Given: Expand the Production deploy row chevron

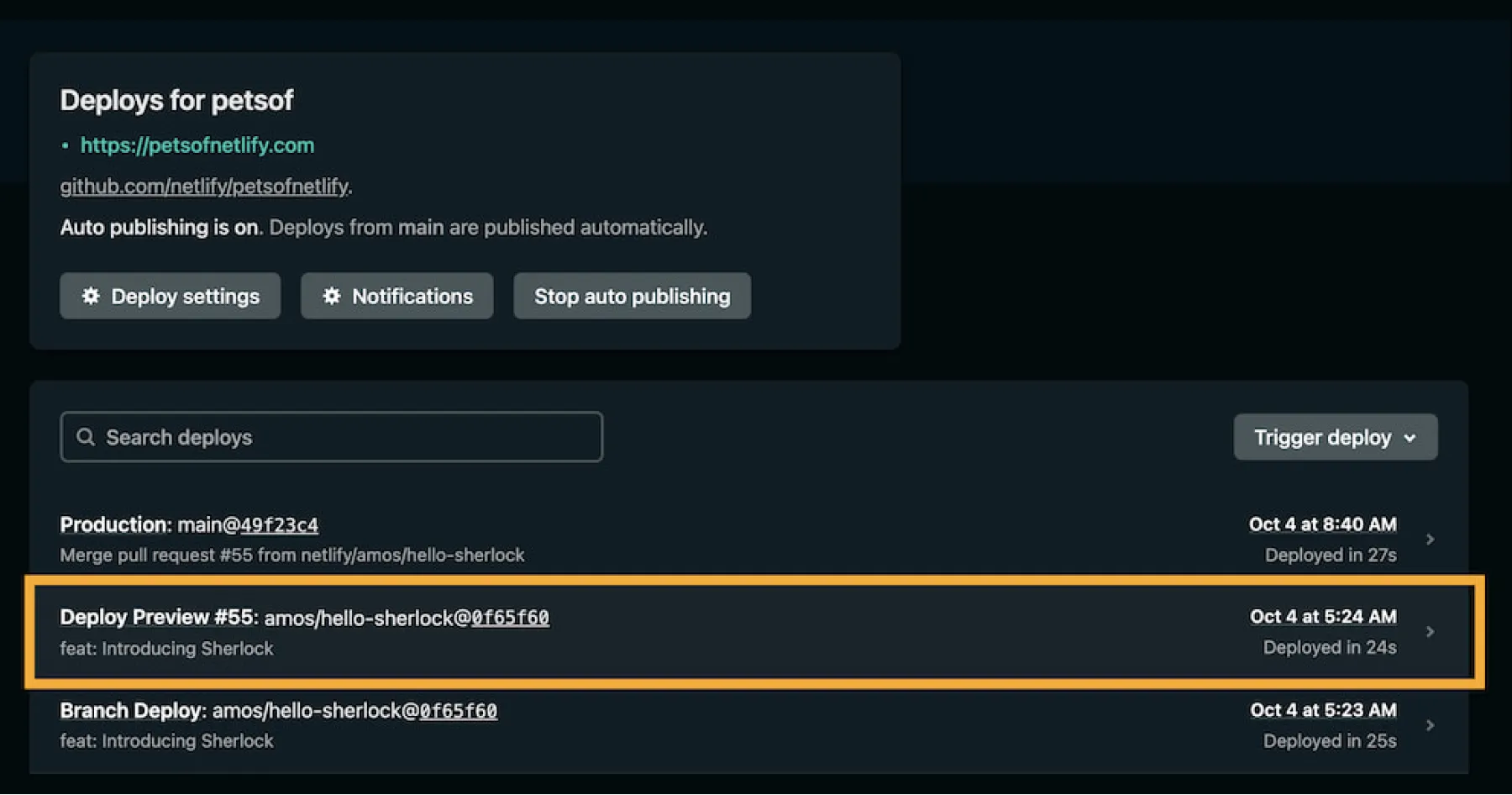Looking at the screenshot, I should click(1430, 540).
